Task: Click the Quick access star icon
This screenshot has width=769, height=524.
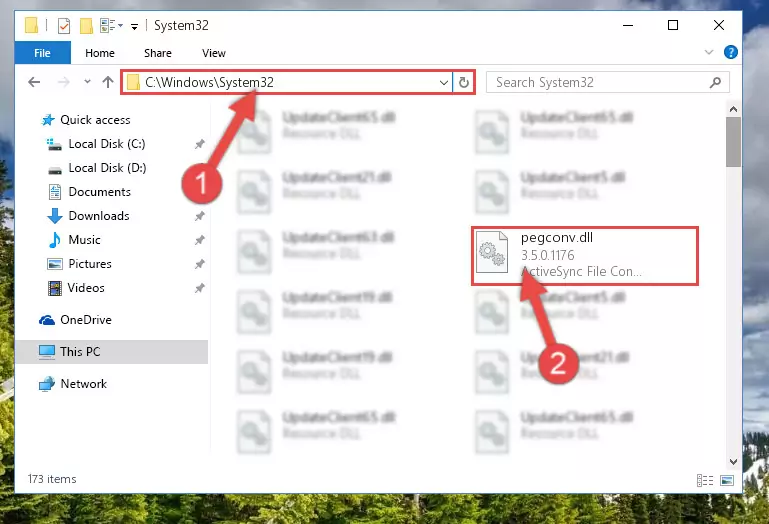Action: tap(48, 120)
